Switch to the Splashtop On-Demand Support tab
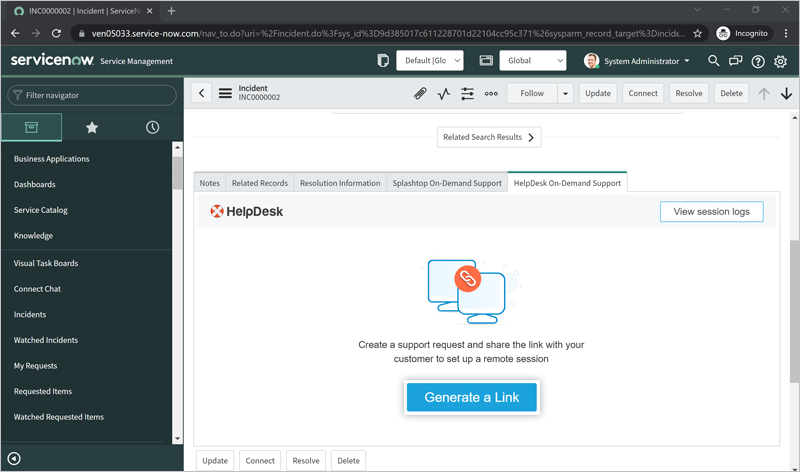 447,183
